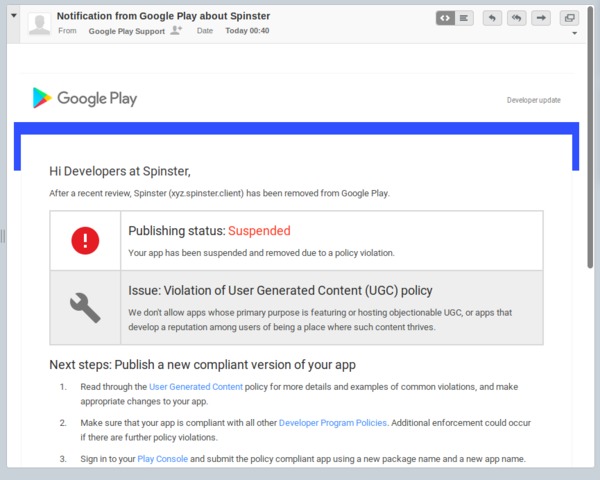600x480 pixels.
Task: Click the left pane splitter handle
Action: 3,236
